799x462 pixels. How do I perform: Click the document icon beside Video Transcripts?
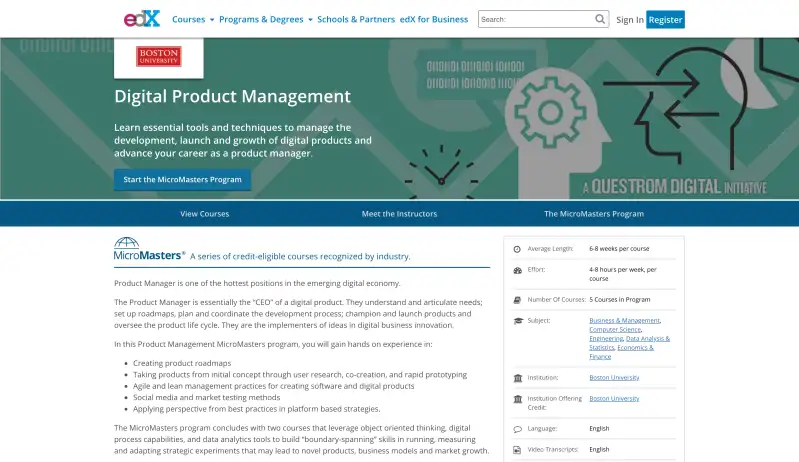pos(517,450)
